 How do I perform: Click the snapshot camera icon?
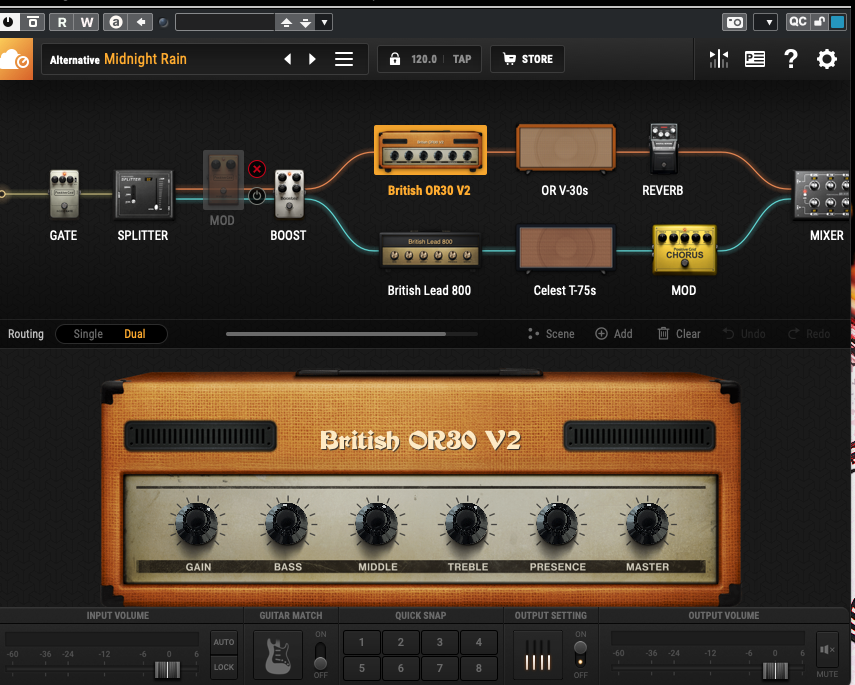click(x=734, y=22)
